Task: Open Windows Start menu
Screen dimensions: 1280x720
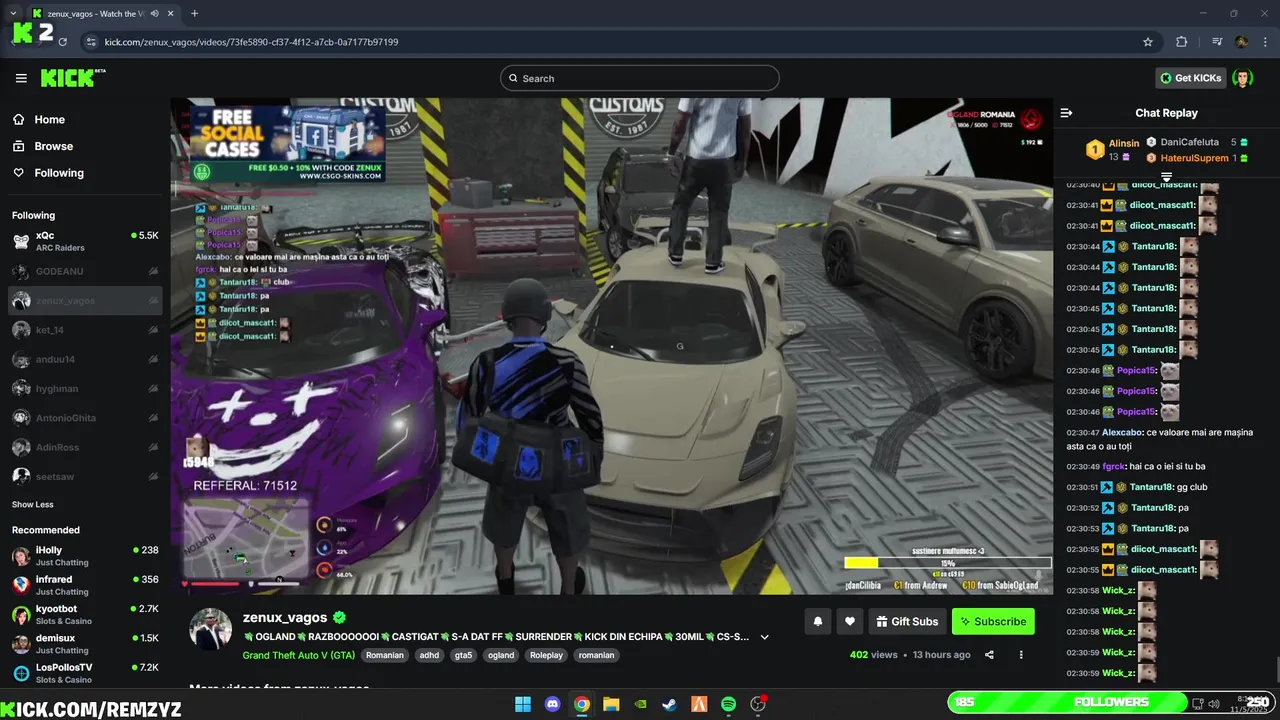Action: [x=523, y=704]
